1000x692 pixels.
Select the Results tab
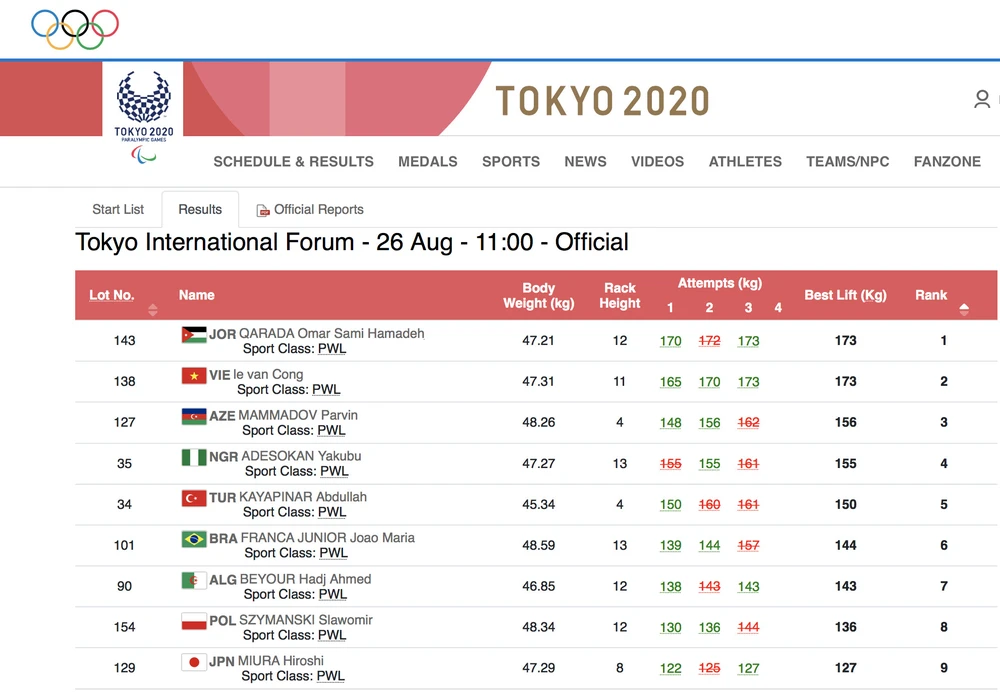pos(200,209)
